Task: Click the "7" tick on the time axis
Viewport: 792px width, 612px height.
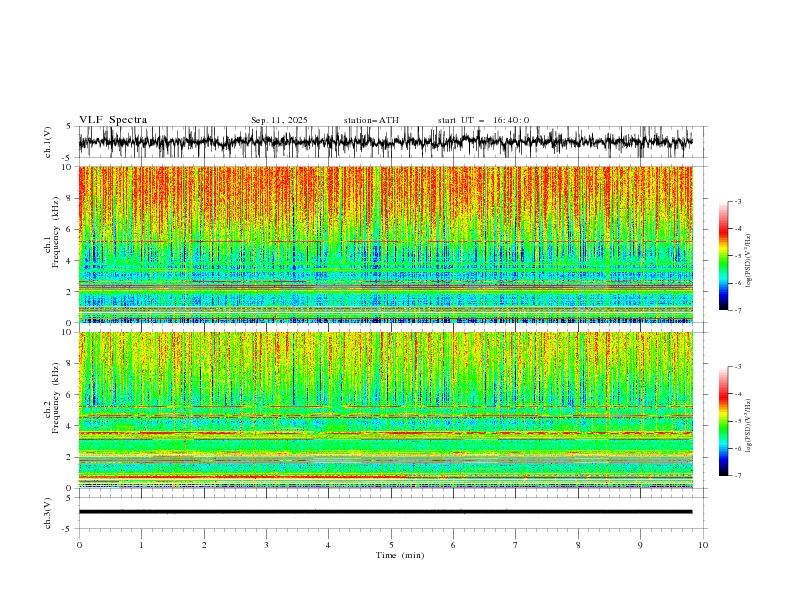Action: [x=516, y=545]
